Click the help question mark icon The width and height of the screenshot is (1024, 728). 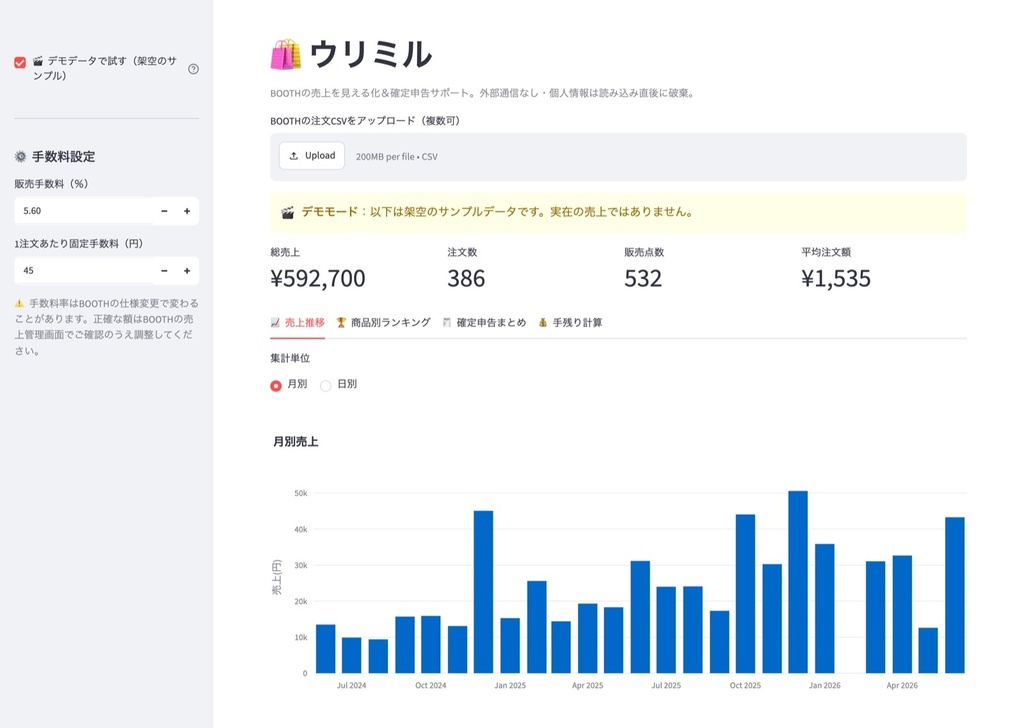tap(193, 69)
